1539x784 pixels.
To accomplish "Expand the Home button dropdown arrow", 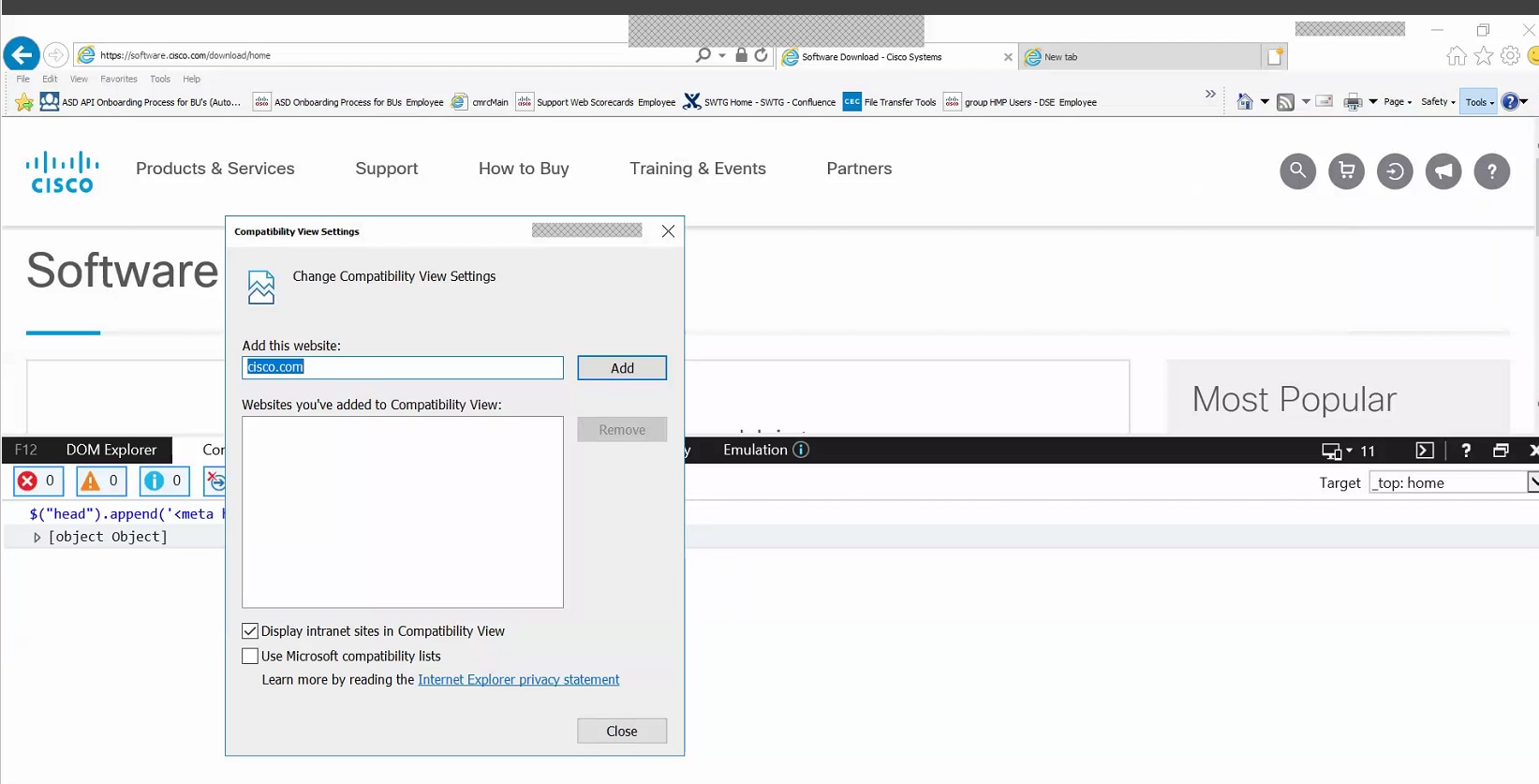I will click(1265, 101).
